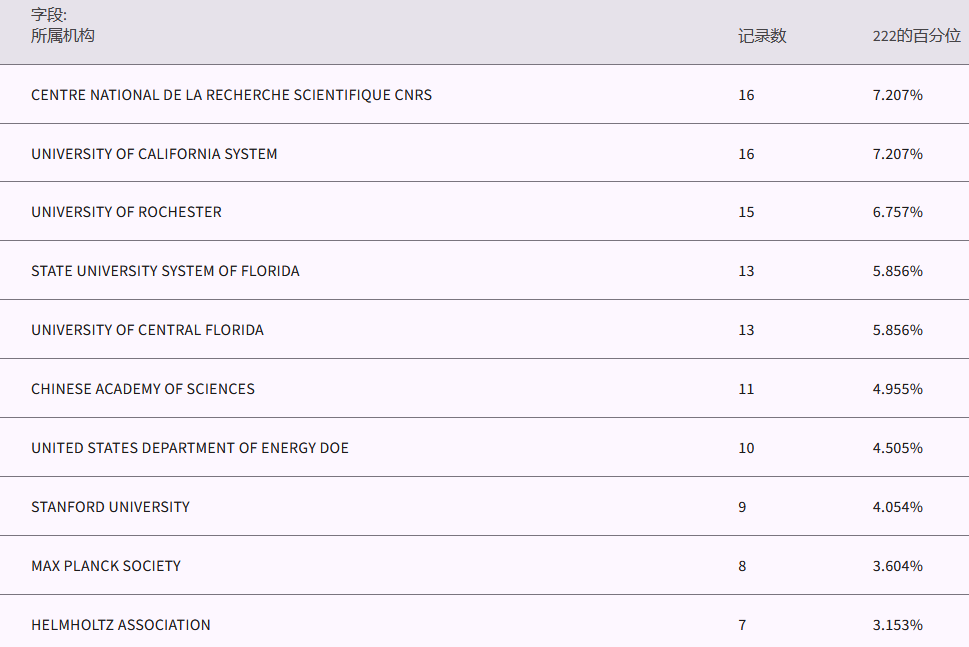Select the University of Rochester row
The height and width of the screenshot is (647, 969).
(x=126, y=212)
